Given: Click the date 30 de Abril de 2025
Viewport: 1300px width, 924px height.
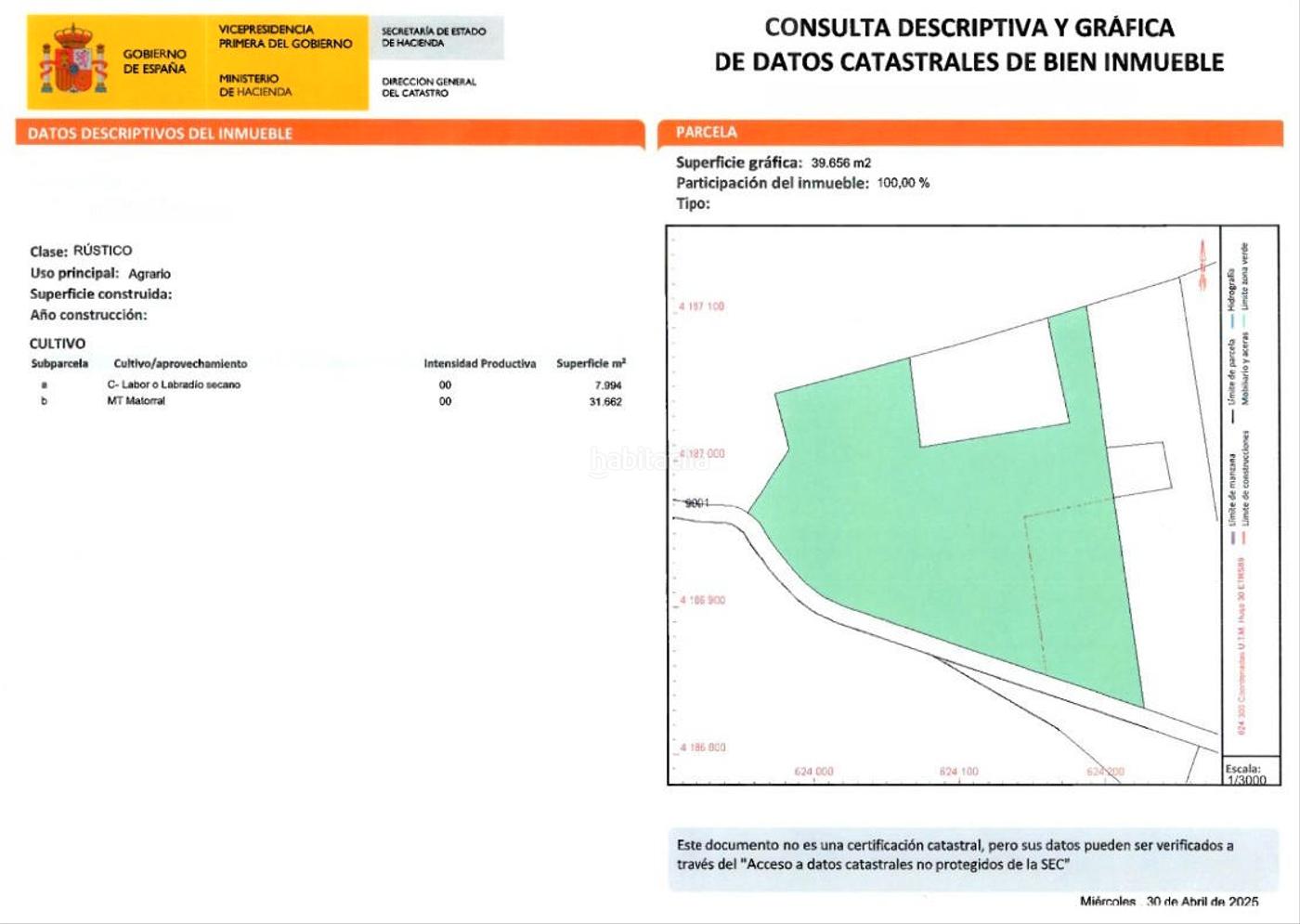Looking at the screenshot, I should (1201, 901).
